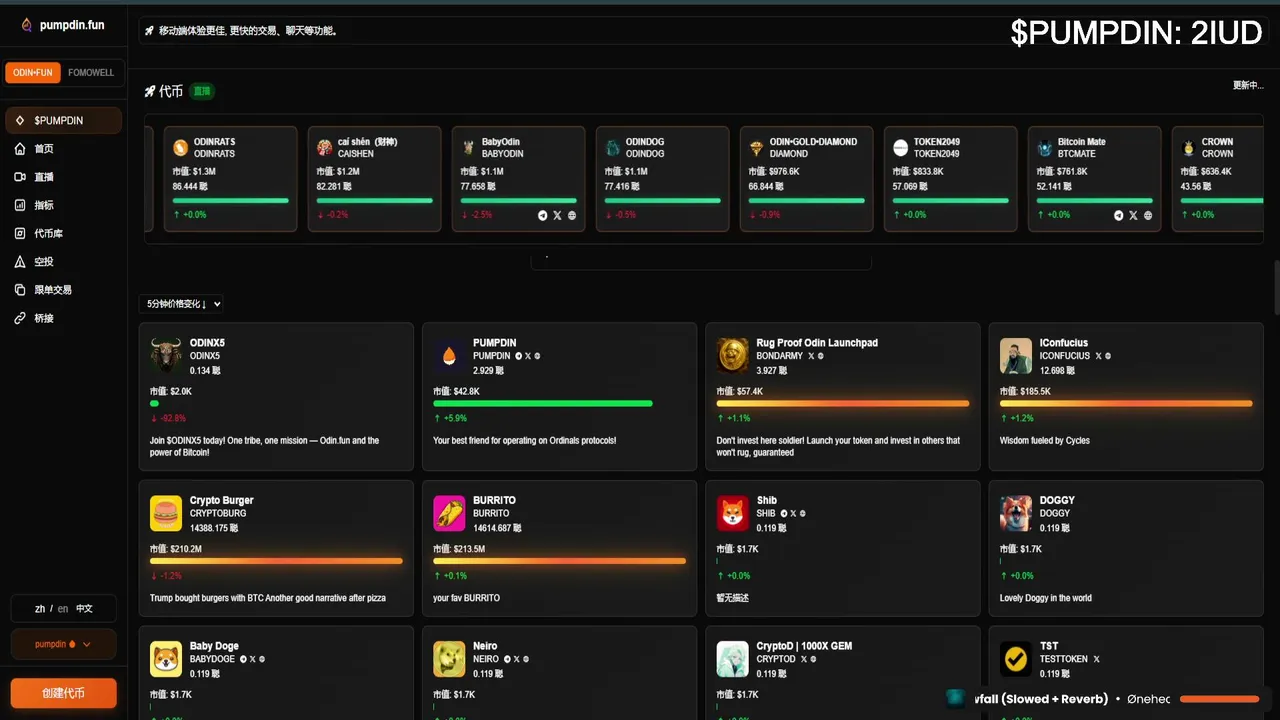Select zh language option
Viewport: 1280px width, 720px height.
pyautogui.click(x=40, y=608)
